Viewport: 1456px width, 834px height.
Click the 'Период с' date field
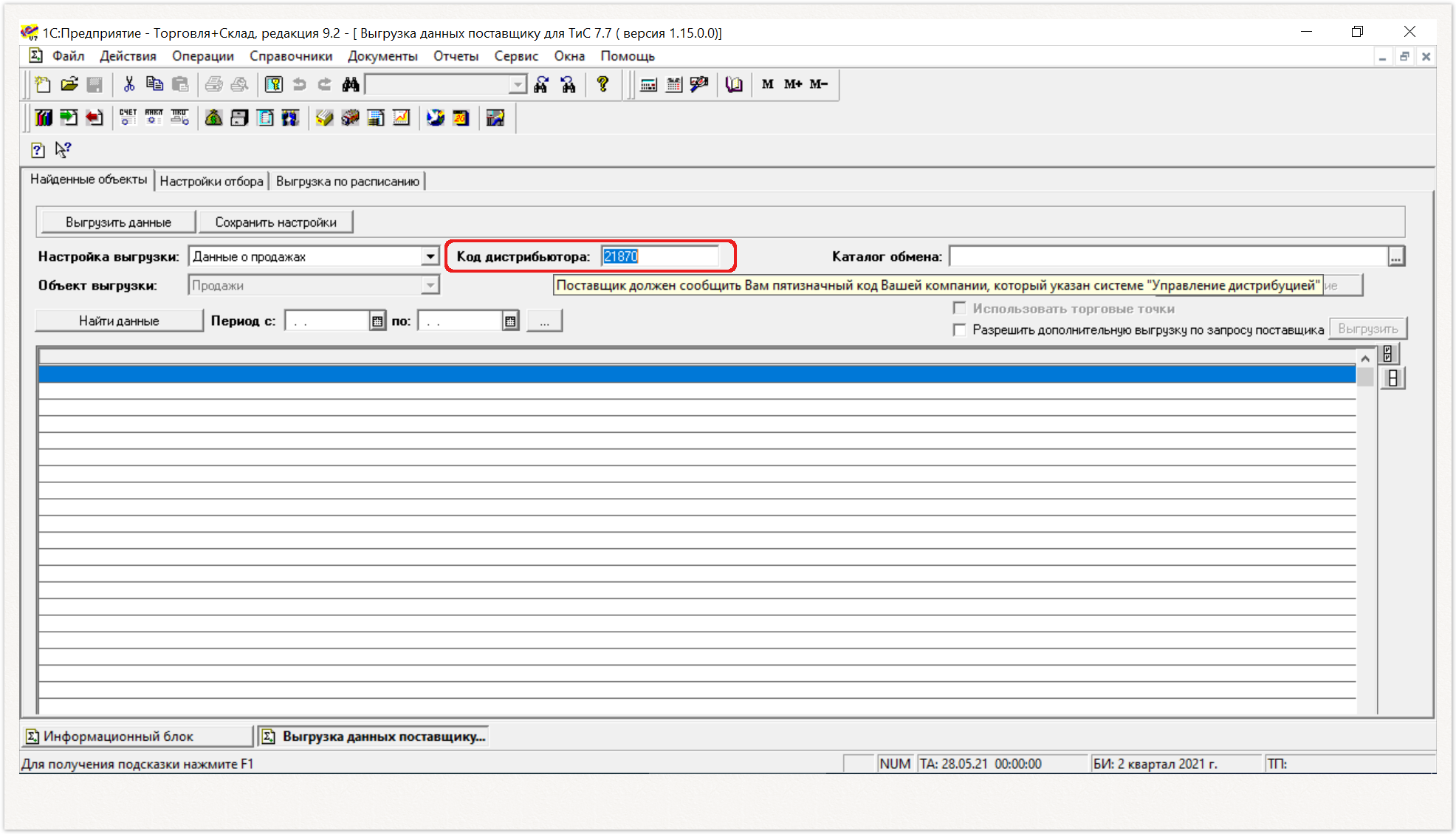pyautogui.click(x=327, y=321)
